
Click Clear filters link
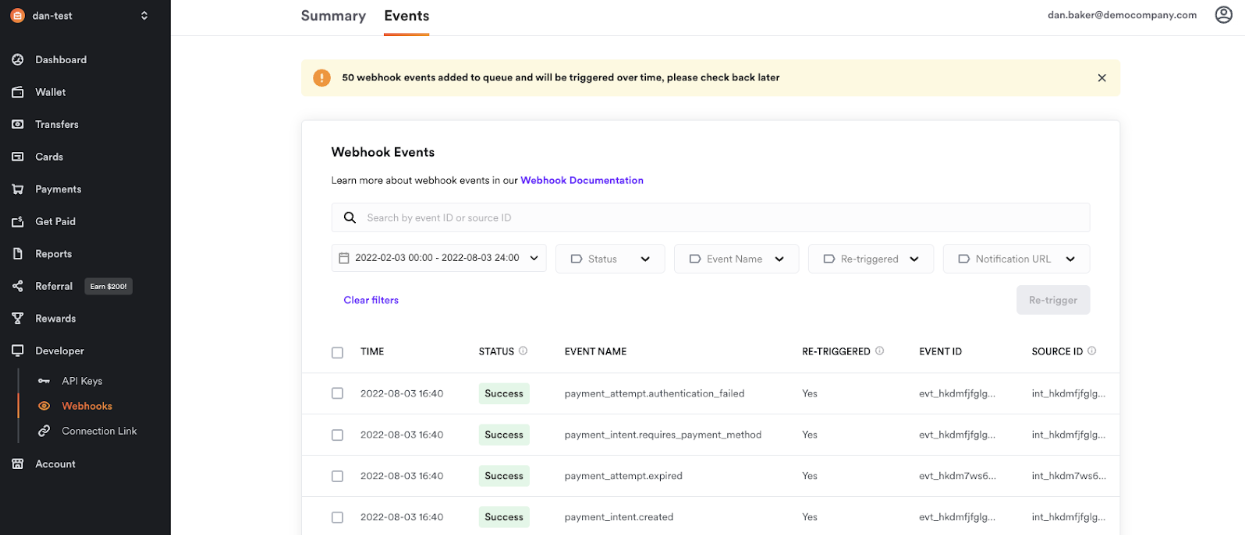(371, 300)
